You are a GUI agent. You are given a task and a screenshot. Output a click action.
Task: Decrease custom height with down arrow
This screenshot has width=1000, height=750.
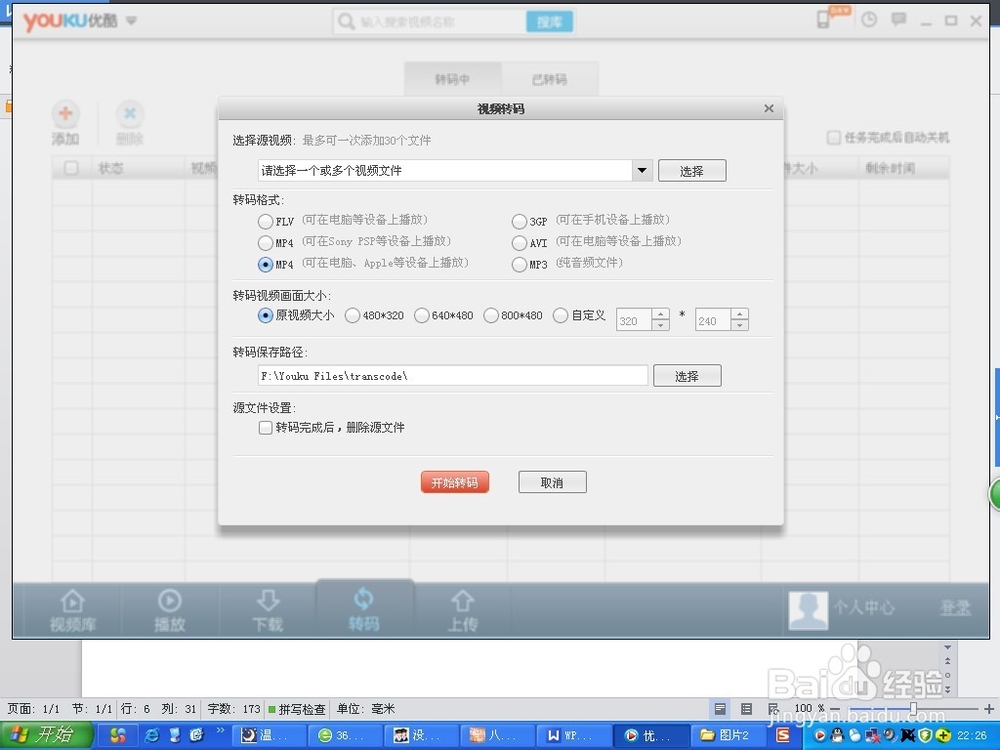click(x=740, y=326)
